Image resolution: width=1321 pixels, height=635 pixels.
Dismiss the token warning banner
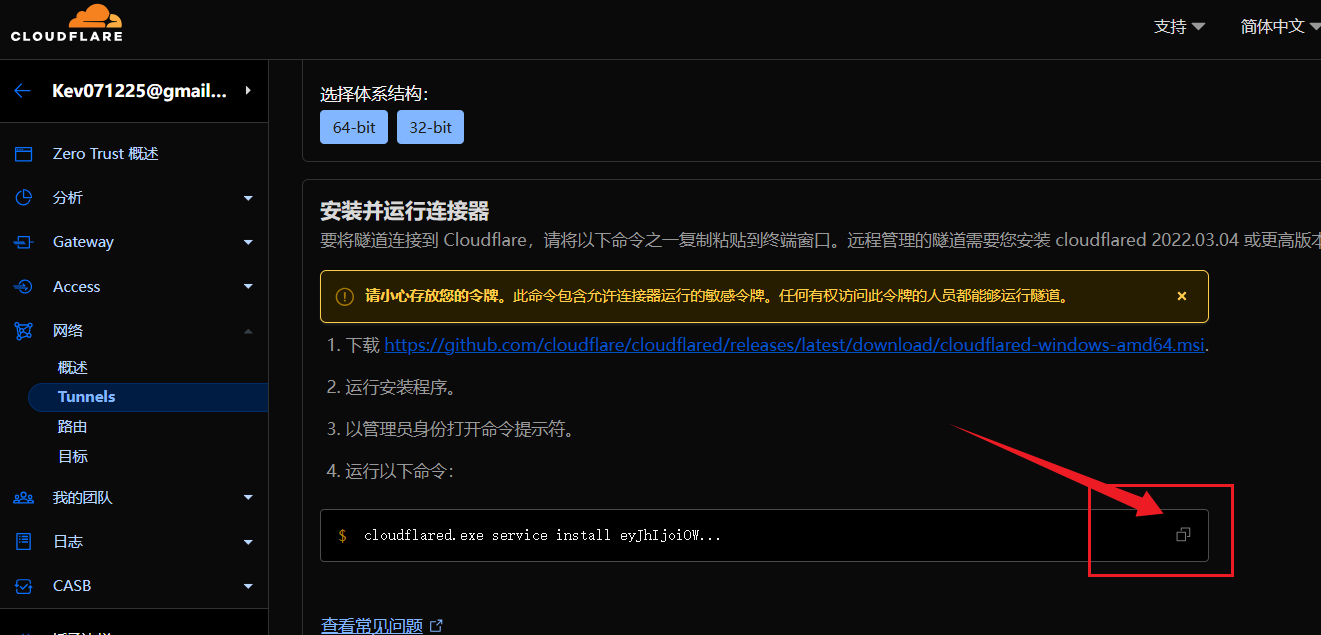1182,296
